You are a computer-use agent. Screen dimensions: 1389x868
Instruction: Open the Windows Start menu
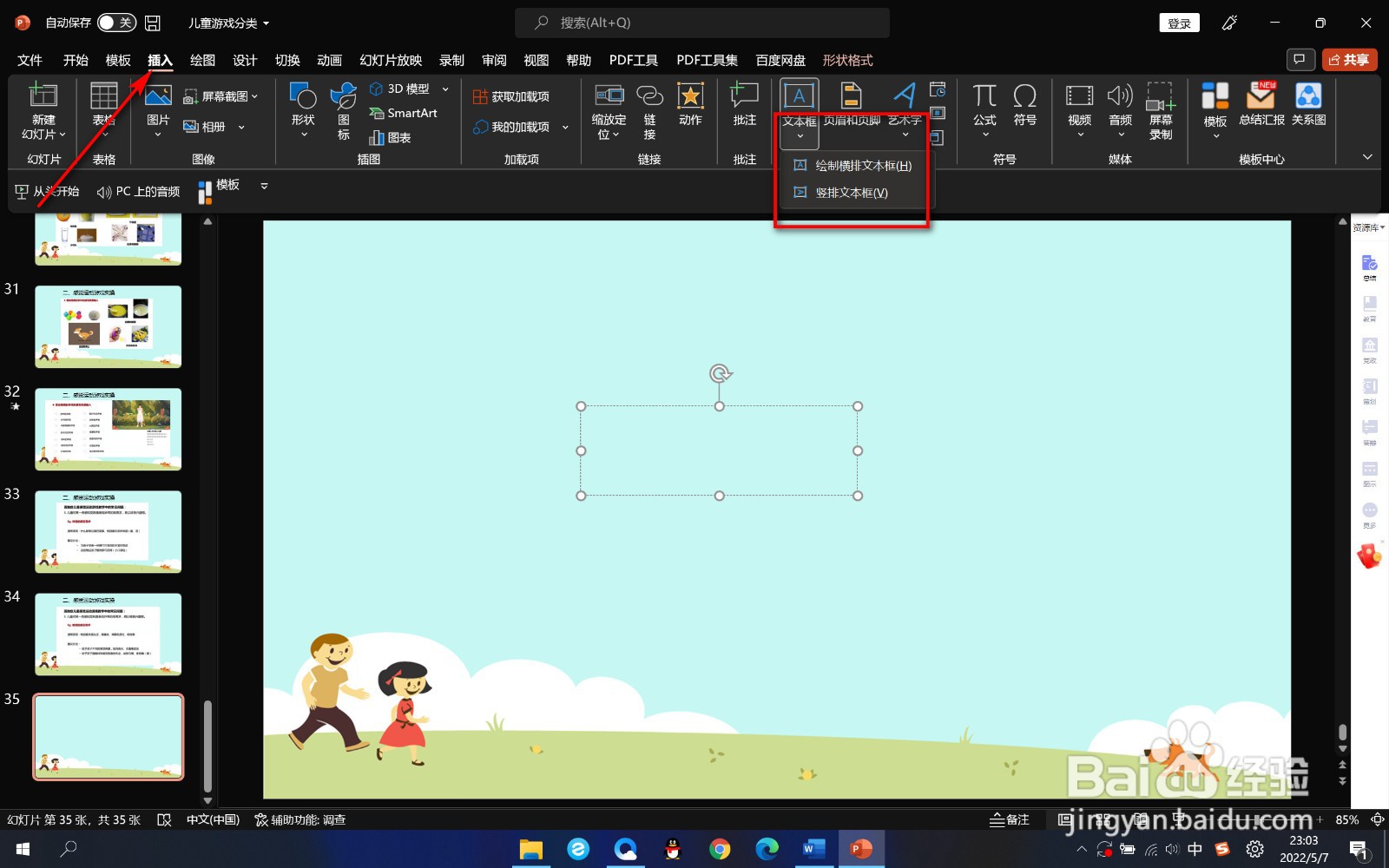point(23,849)
